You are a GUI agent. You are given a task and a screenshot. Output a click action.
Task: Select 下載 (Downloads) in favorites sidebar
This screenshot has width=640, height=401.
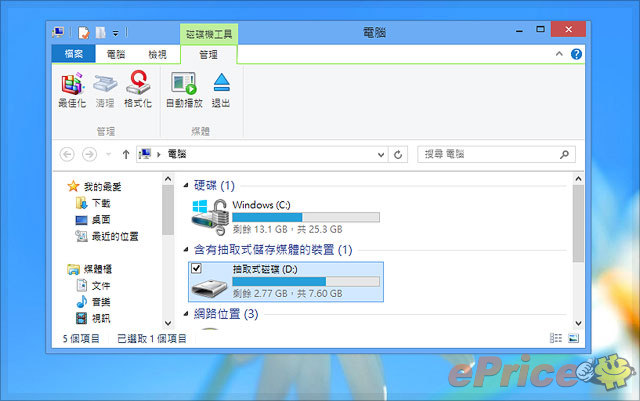click(100, 203)
